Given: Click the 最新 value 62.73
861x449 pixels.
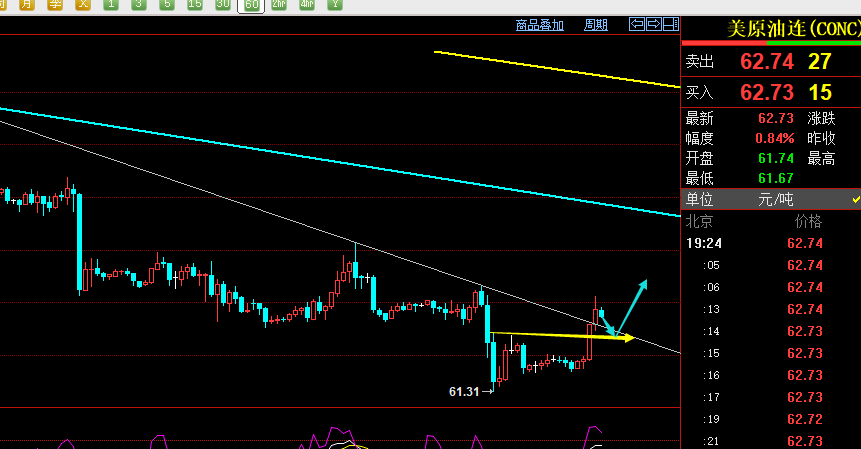Looking at the screenshot, I should [x=776, y=119].
